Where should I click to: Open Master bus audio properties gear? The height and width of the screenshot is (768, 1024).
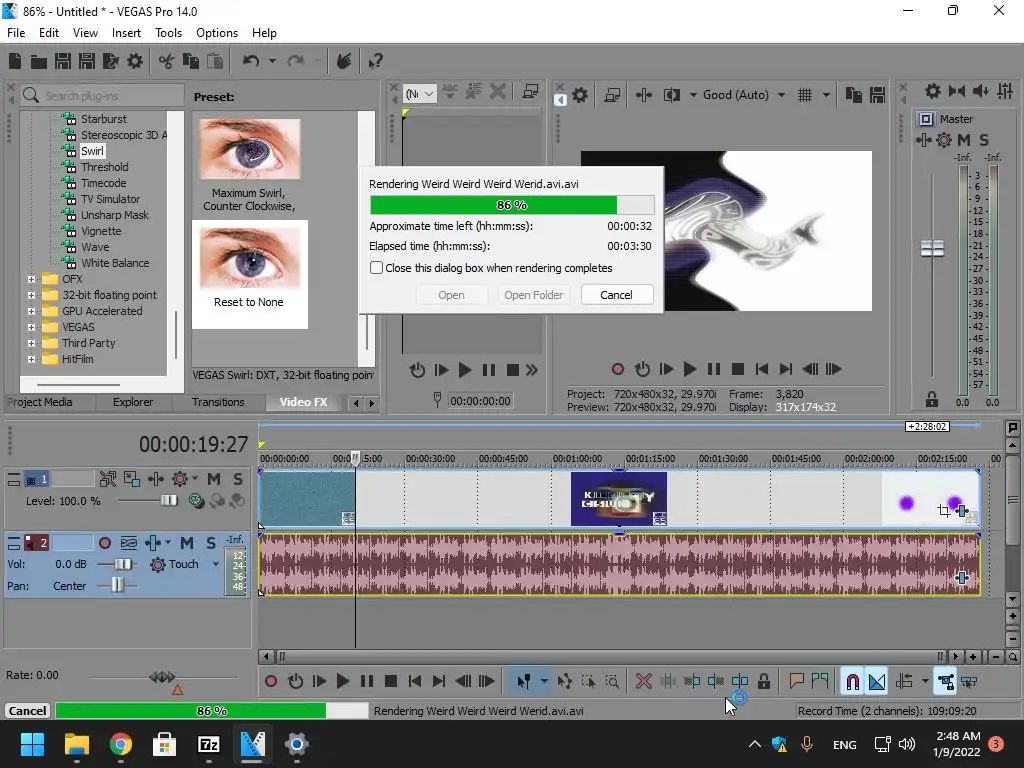tap(933, 91)
